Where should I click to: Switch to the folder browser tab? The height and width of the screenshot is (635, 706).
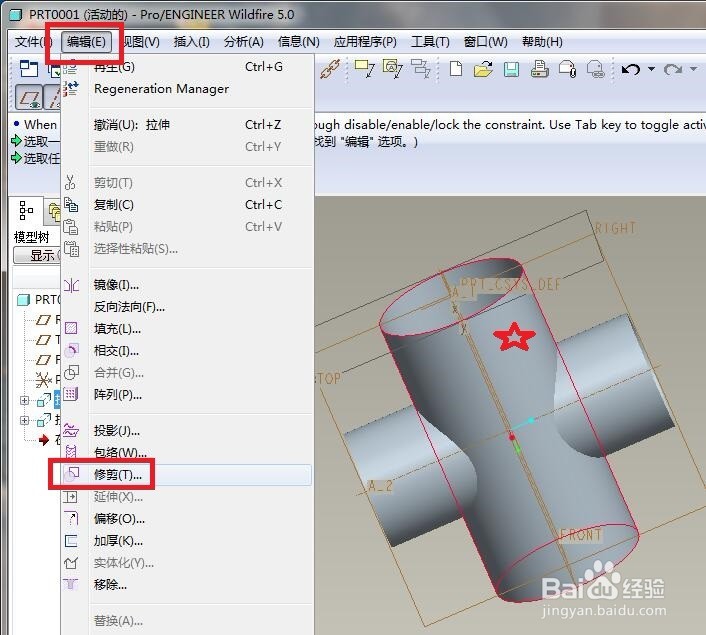[x=54, y=212]
